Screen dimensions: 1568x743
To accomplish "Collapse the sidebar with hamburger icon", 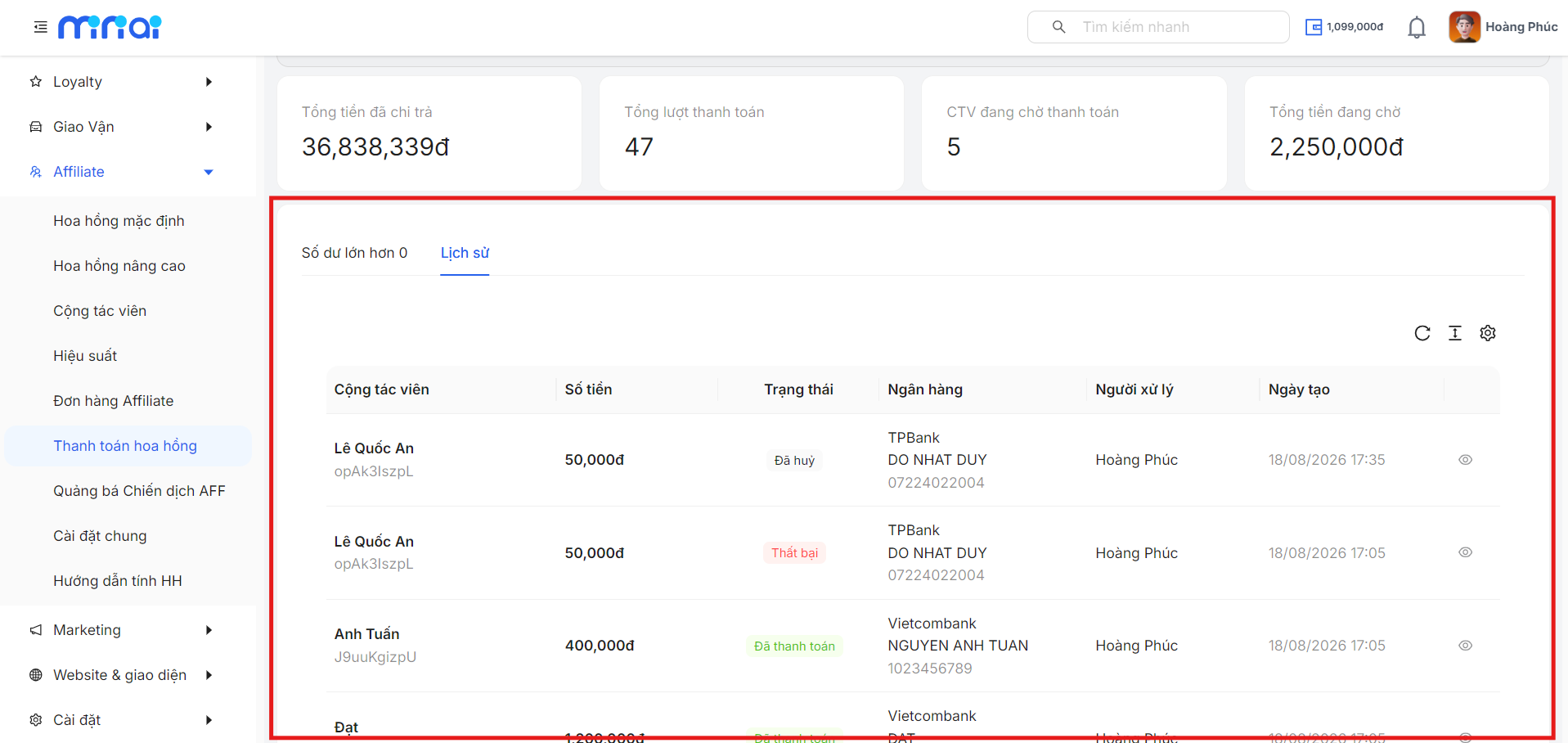I will coord(40,27).
